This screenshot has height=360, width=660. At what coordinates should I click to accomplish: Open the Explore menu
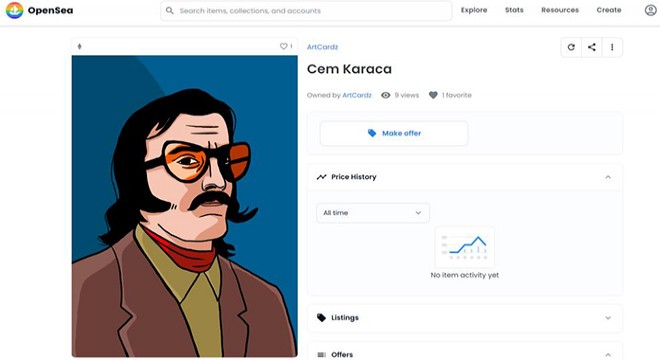tap(474, 10)
